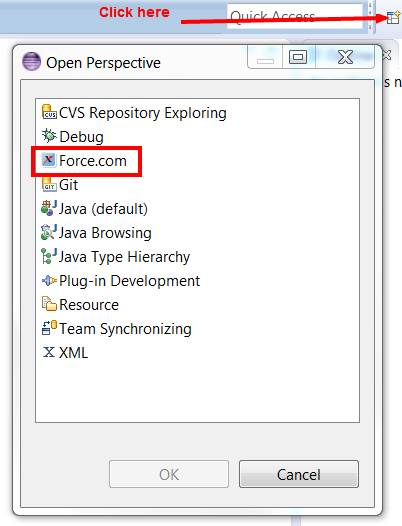Pick the "Resource" entry text
The width and height of the screenshot is (402, 526).
(89, 305)
